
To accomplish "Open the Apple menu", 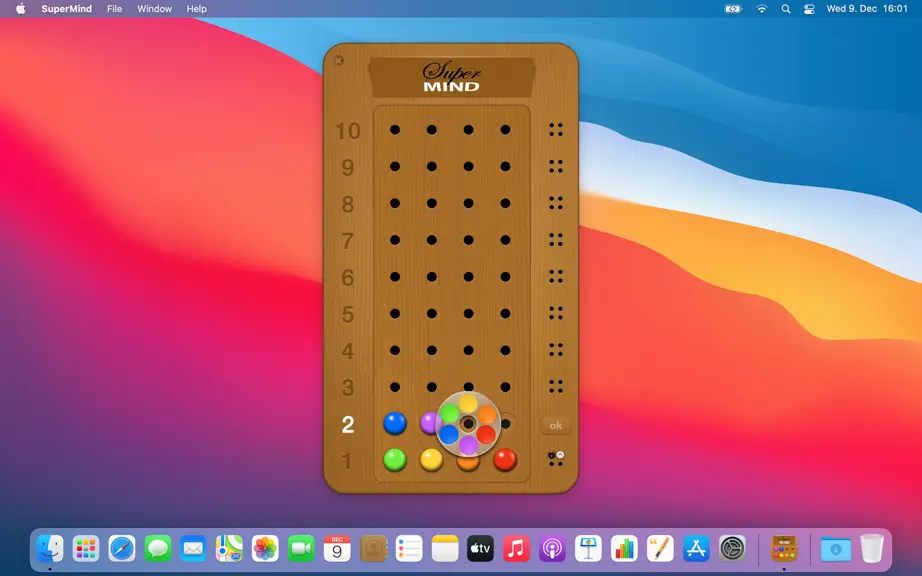I will [21, 8].
